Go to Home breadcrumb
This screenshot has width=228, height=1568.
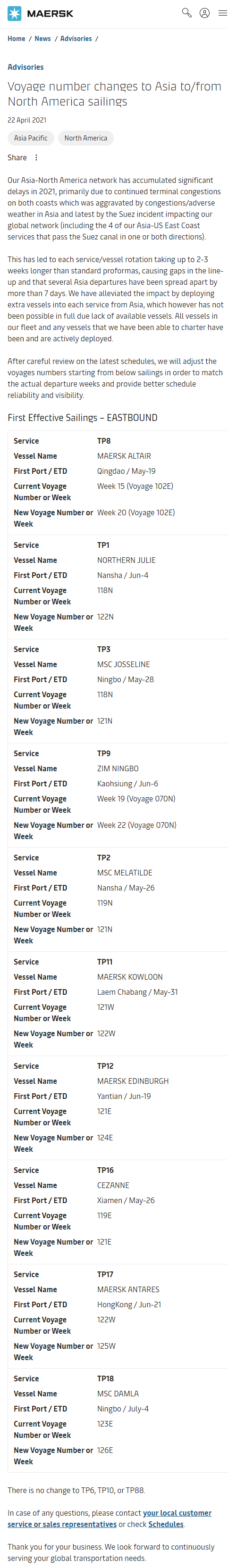[x=17, y=39]
